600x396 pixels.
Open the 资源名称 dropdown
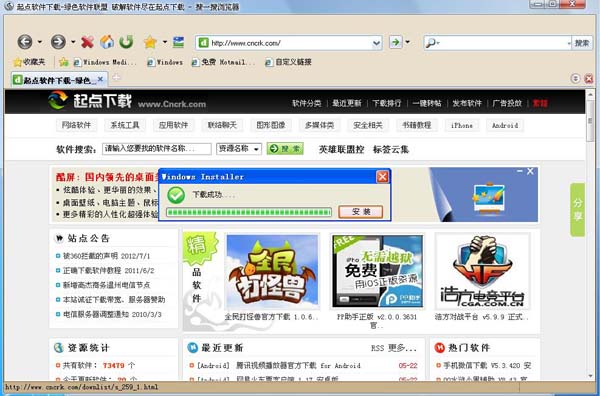click(239, 149)
